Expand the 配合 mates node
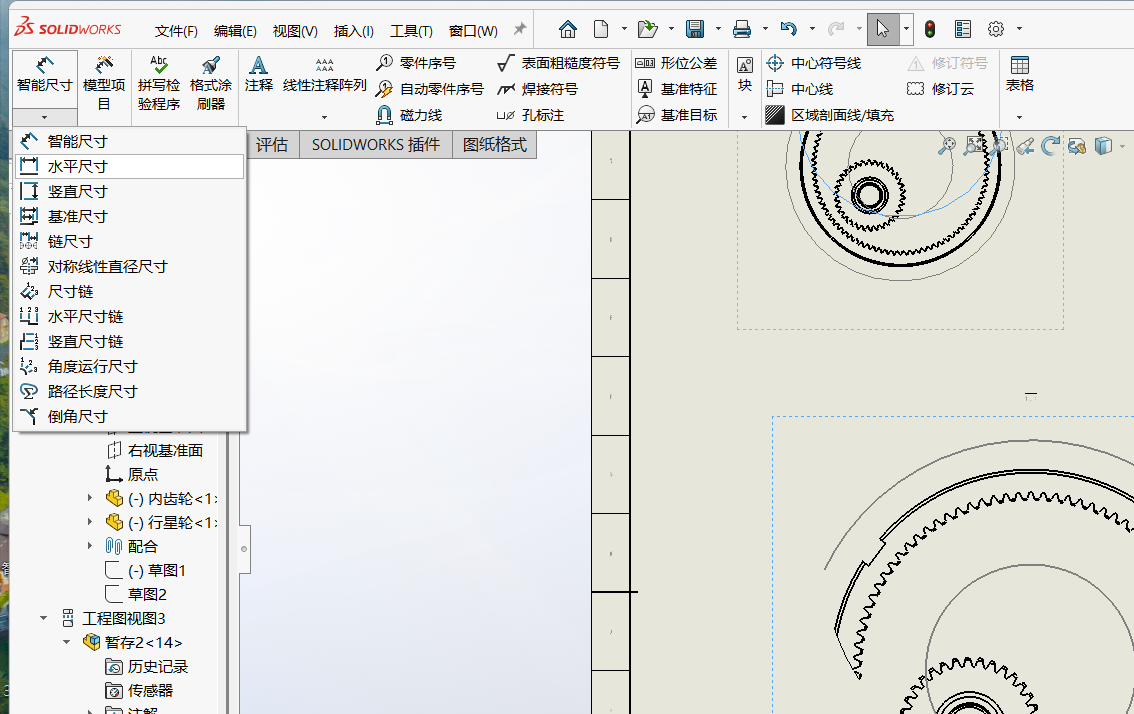The image size is (1134, 714). [x=90, y=545]
